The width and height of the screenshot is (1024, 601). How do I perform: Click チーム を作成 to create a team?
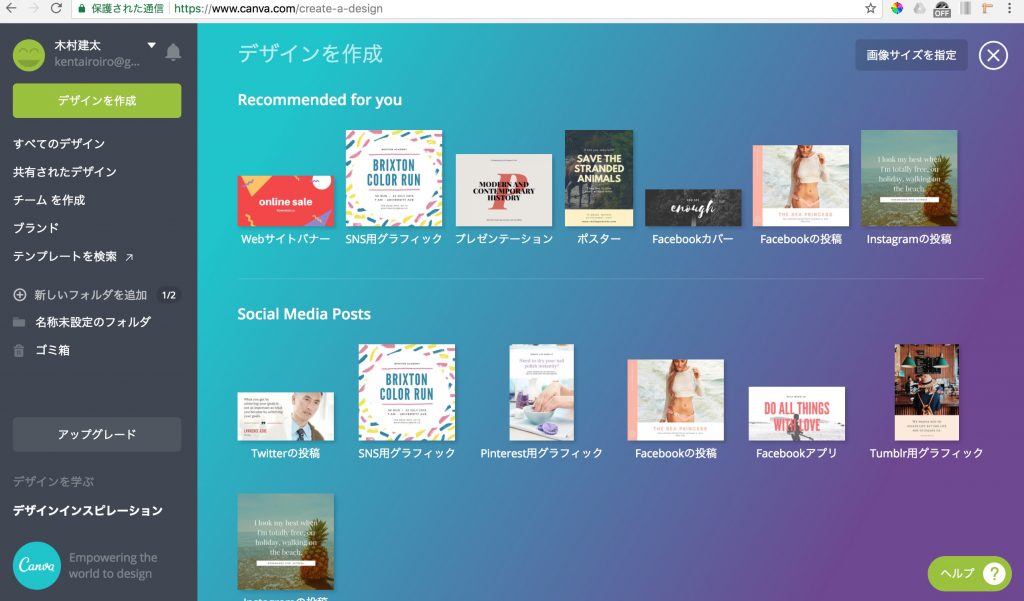(x=52, y=199)
